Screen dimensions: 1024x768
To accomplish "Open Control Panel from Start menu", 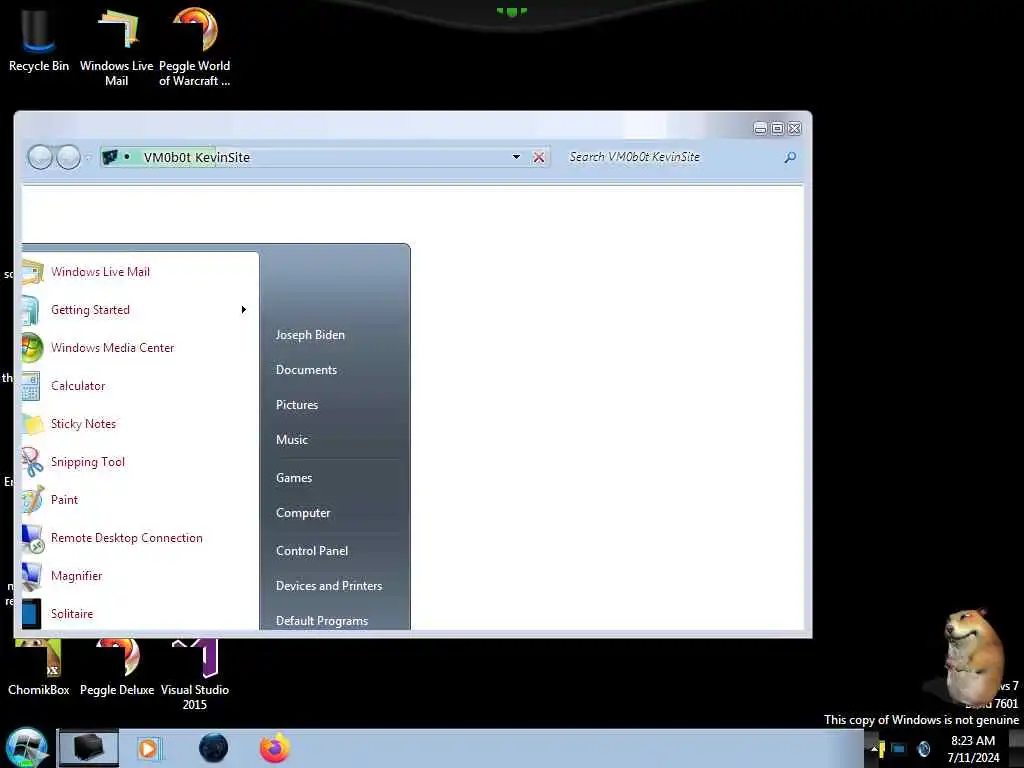I will tap(312, 551).
